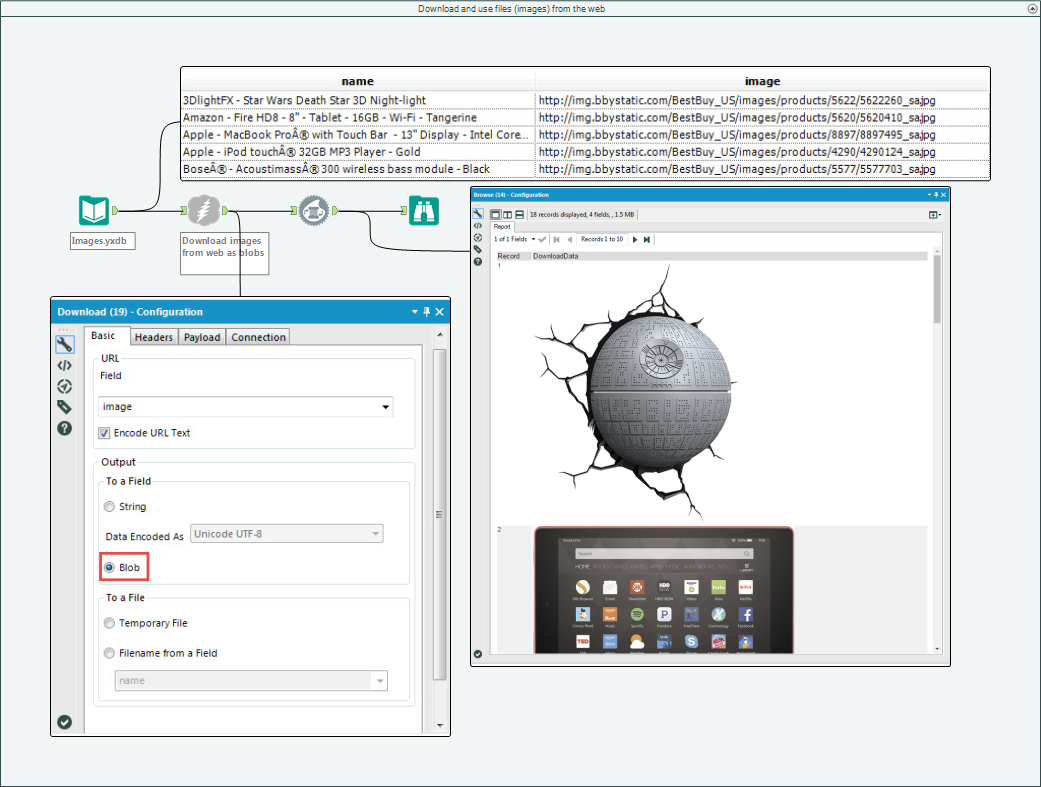The height and width of the screenshot is (787, 1041).
Task: Go to next records page in Browse
Action: pos(634,240)
